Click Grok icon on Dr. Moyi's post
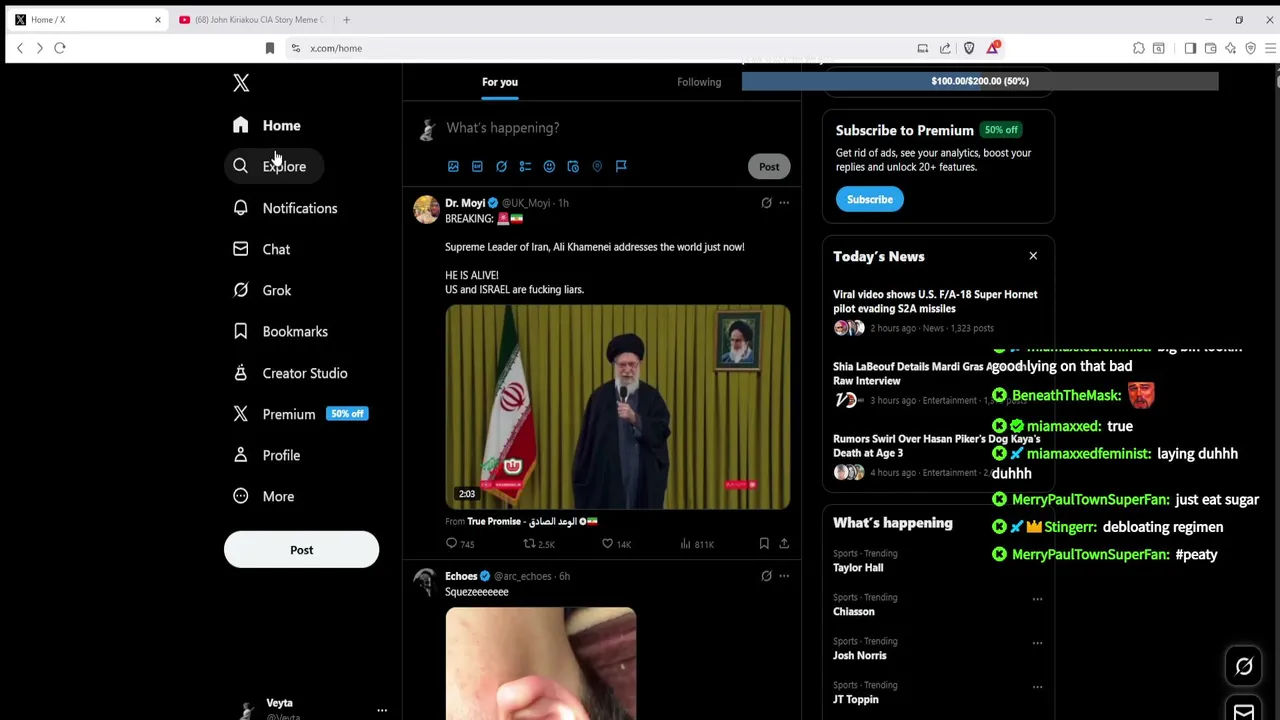 click(766, 203)
